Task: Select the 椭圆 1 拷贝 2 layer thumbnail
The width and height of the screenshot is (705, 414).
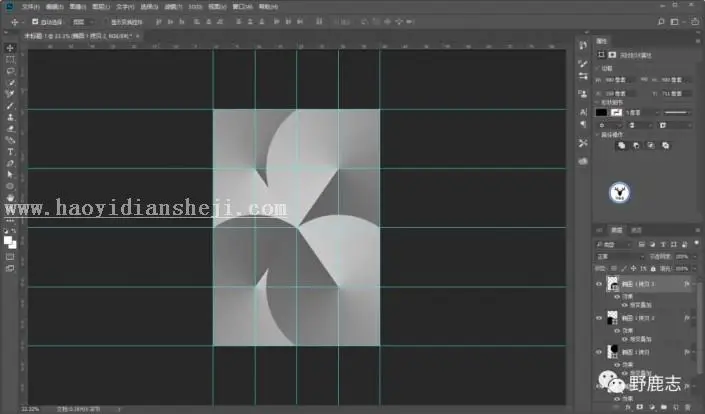Action: [x=612, y=318]
